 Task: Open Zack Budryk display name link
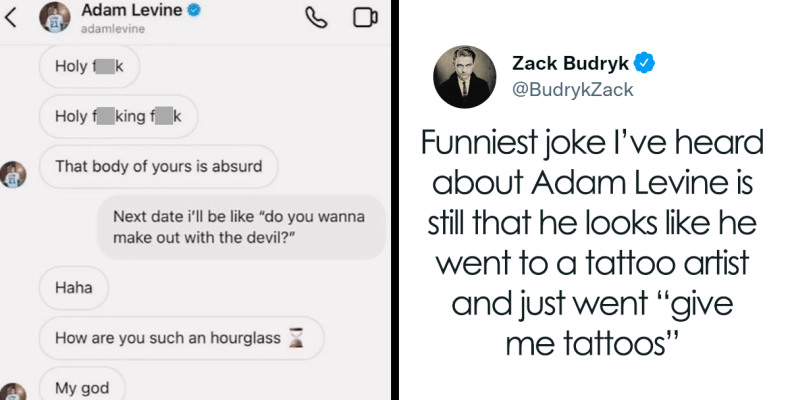pyautogui.click(x=570, y=64)
